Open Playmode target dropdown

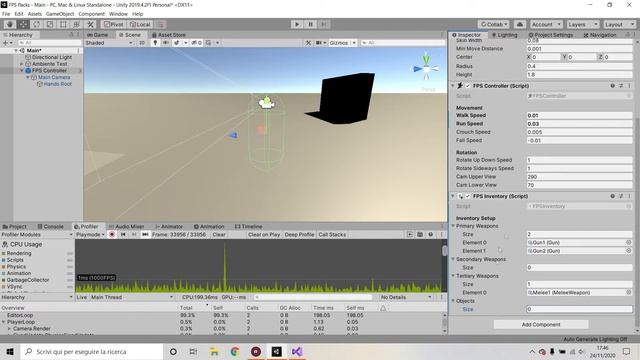pyautogui.click(x=90, y=235)
